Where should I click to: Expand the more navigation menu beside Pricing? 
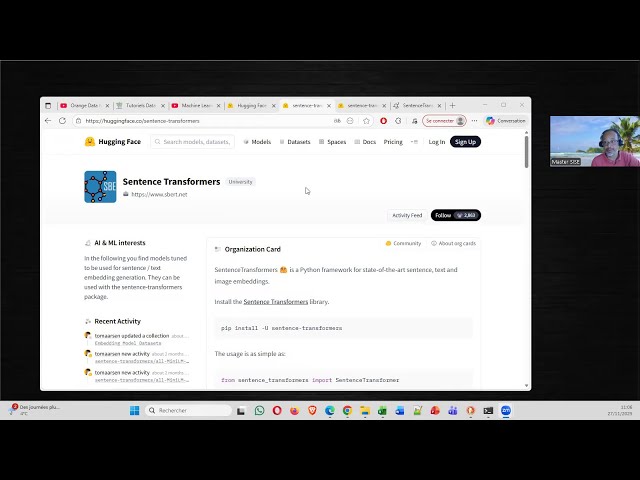[x=414, y=142]
